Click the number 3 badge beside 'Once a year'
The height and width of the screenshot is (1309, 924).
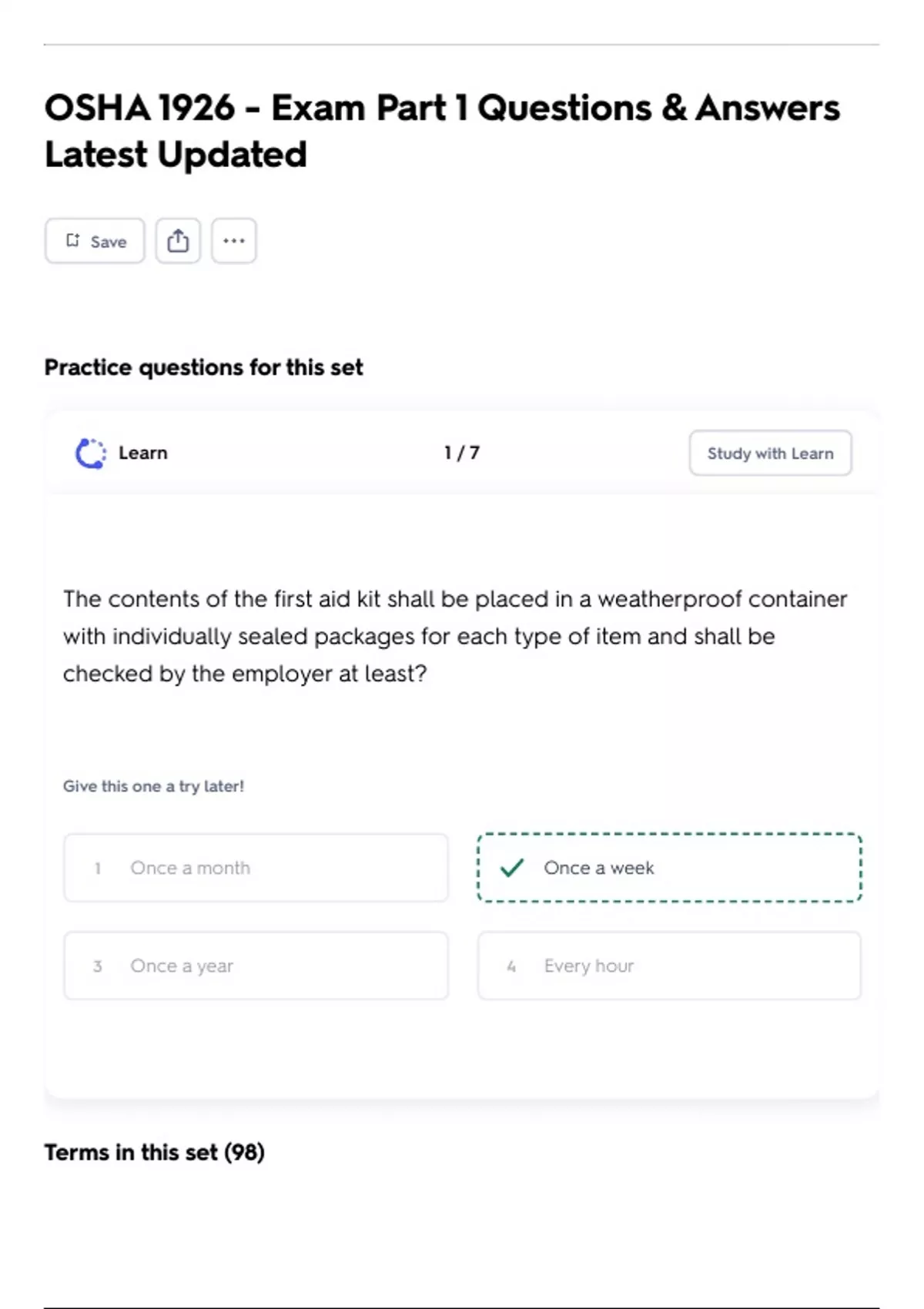pyautogui.click(x=98, y=966)
